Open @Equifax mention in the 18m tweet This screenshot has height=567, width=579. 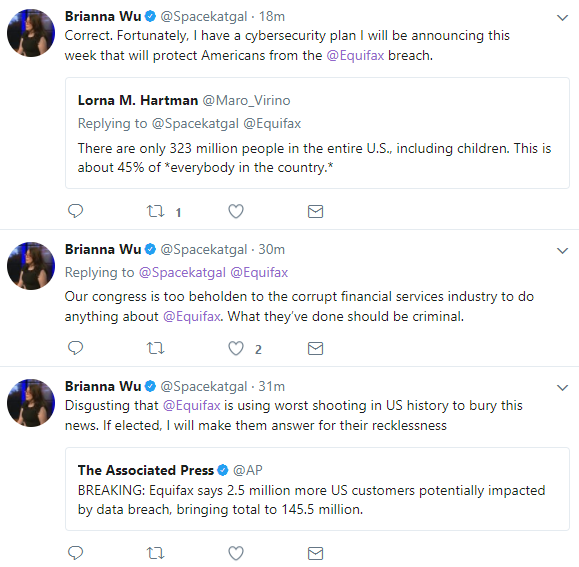click(355, 55)
